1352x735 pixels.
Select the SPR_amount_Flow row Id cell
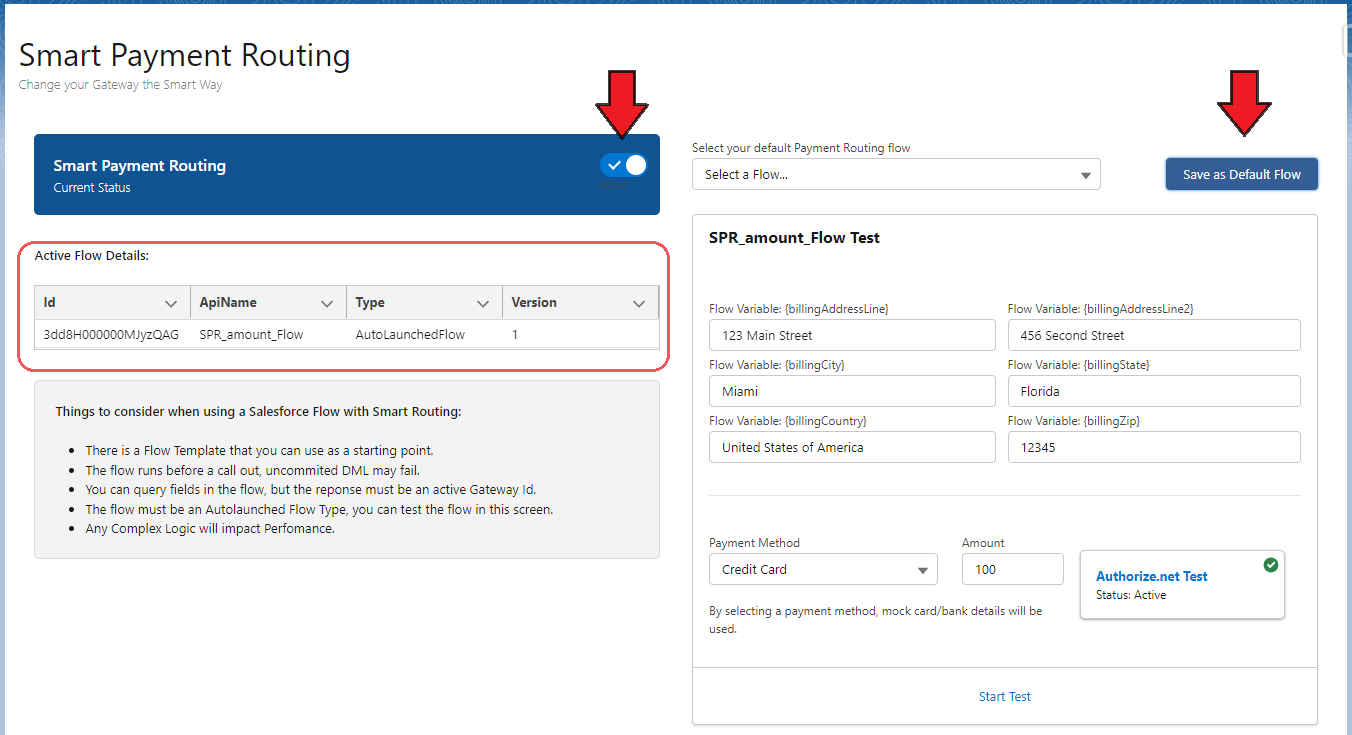click(111, 335)
